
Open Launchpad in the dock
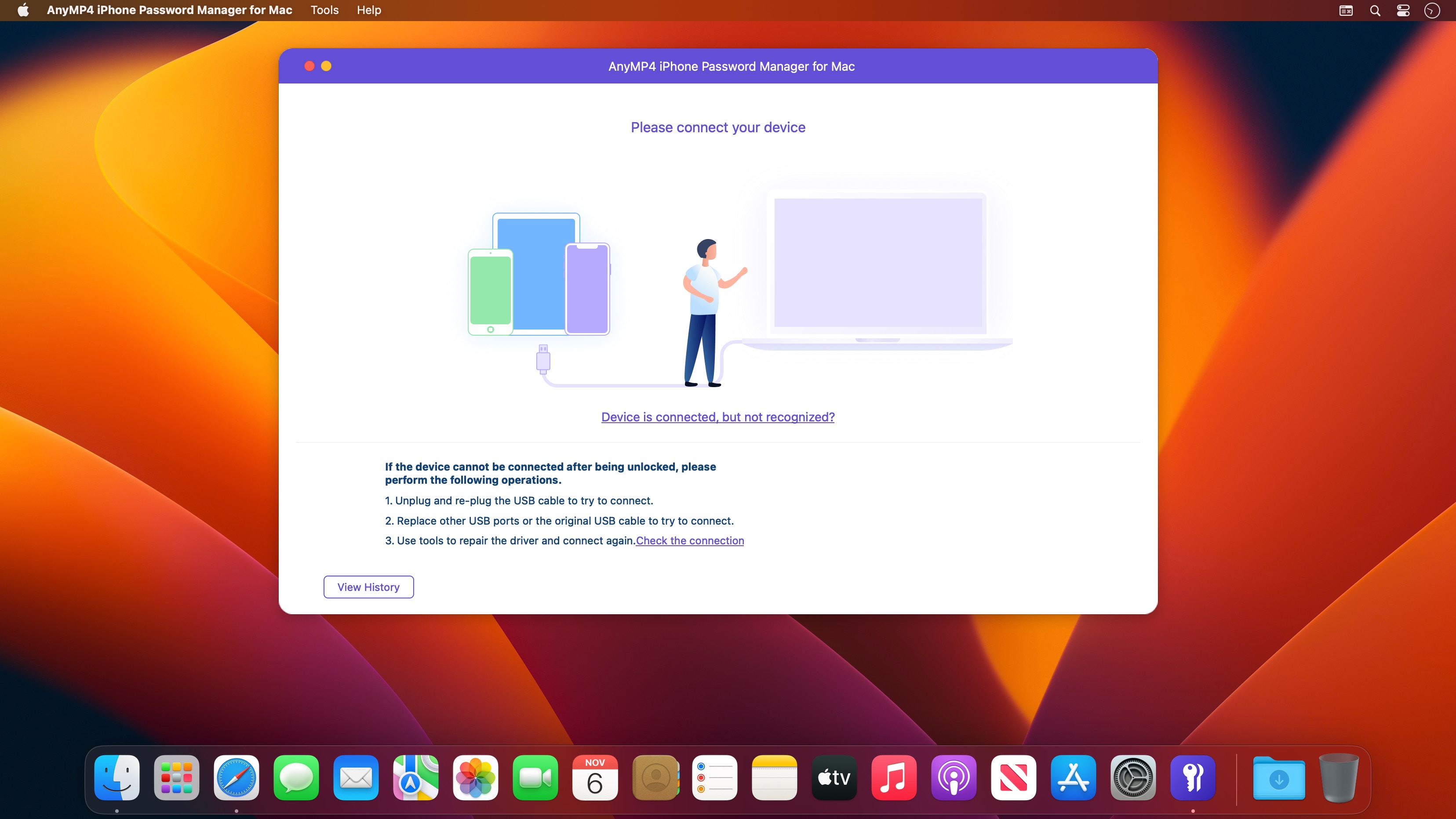[176, 778]
